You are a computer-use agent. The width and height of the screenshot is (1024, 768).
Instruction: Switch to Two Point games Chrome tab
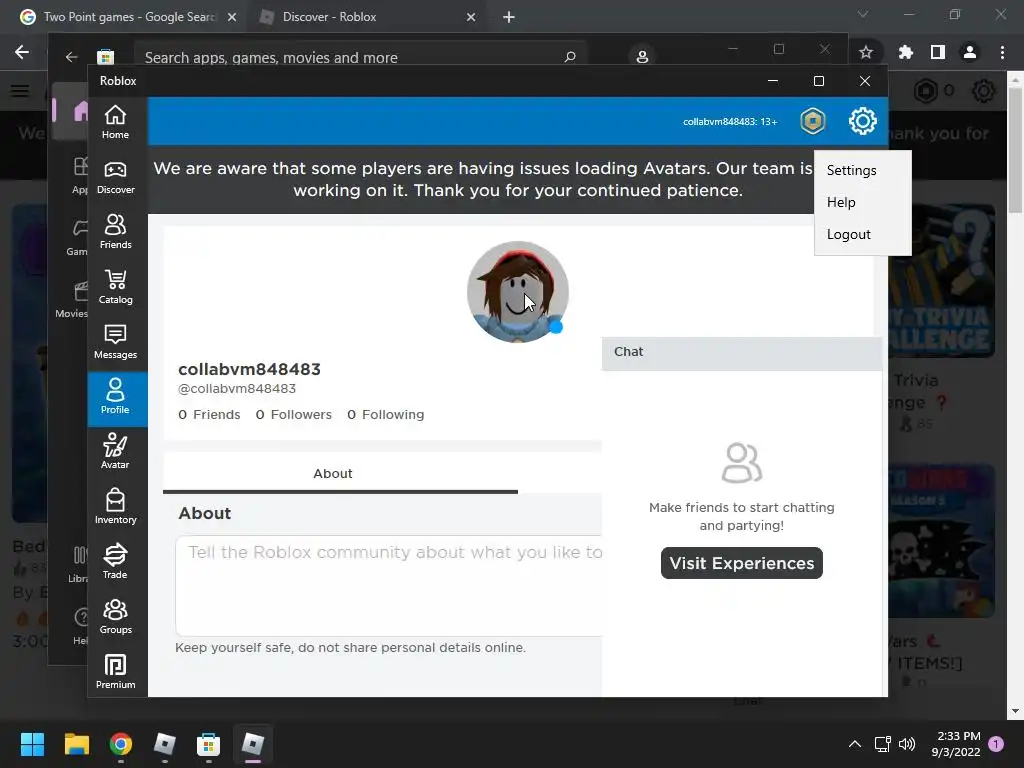tap(129, 17)
